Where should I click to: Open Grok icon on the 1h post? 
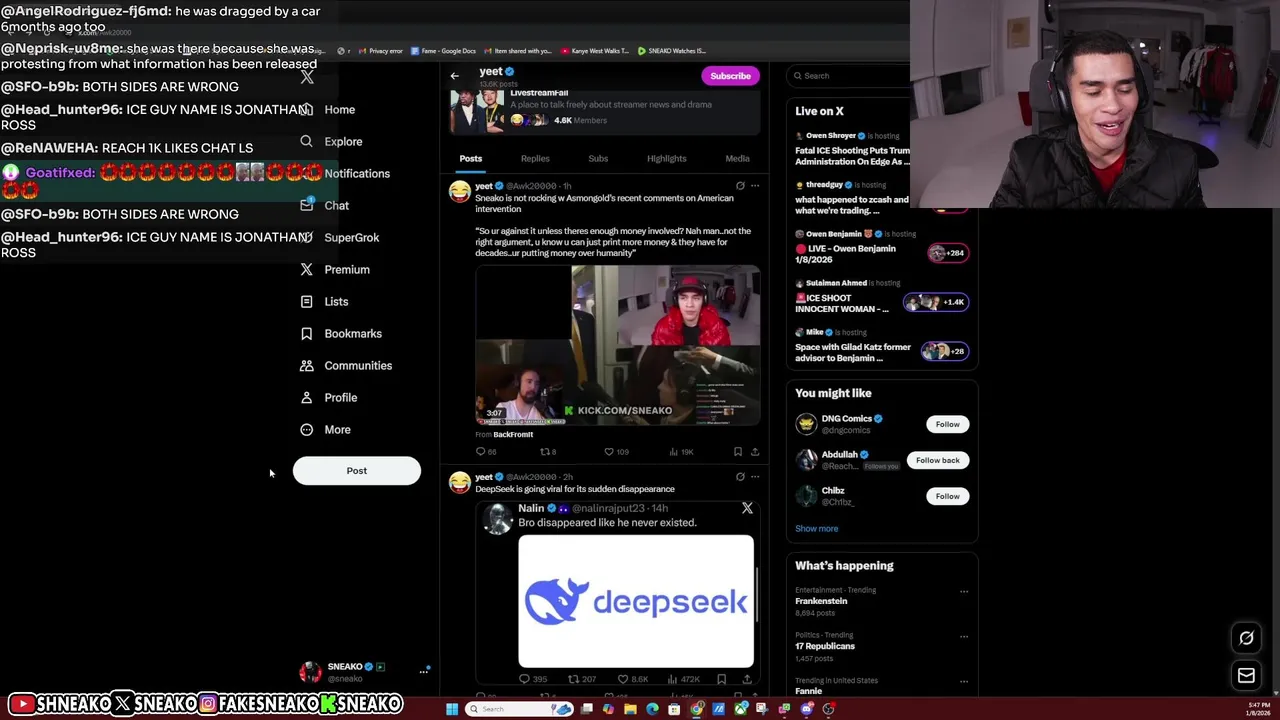click(740, 186)
